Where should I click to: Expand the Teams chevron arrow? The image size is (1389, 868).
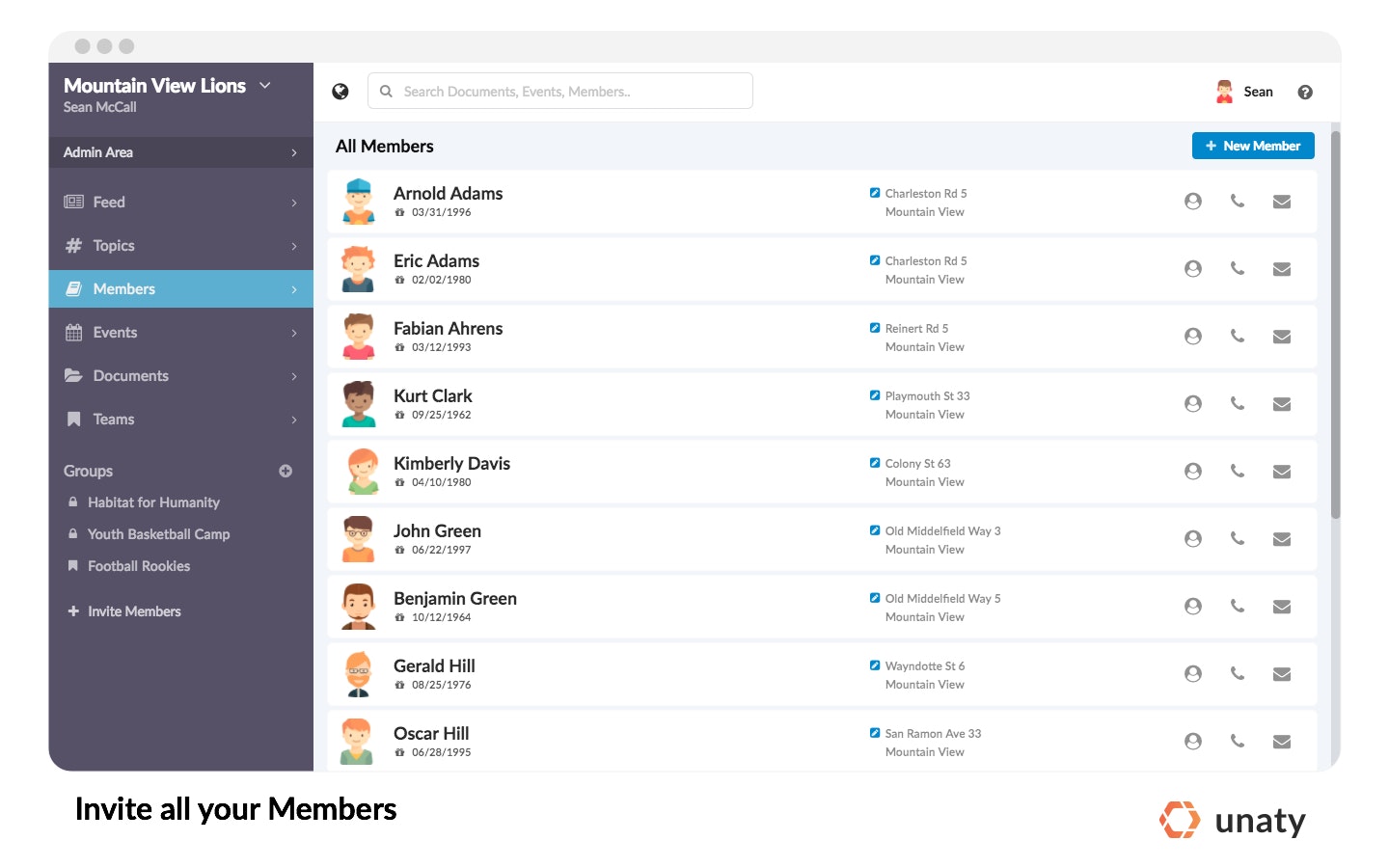click(294, 420)
